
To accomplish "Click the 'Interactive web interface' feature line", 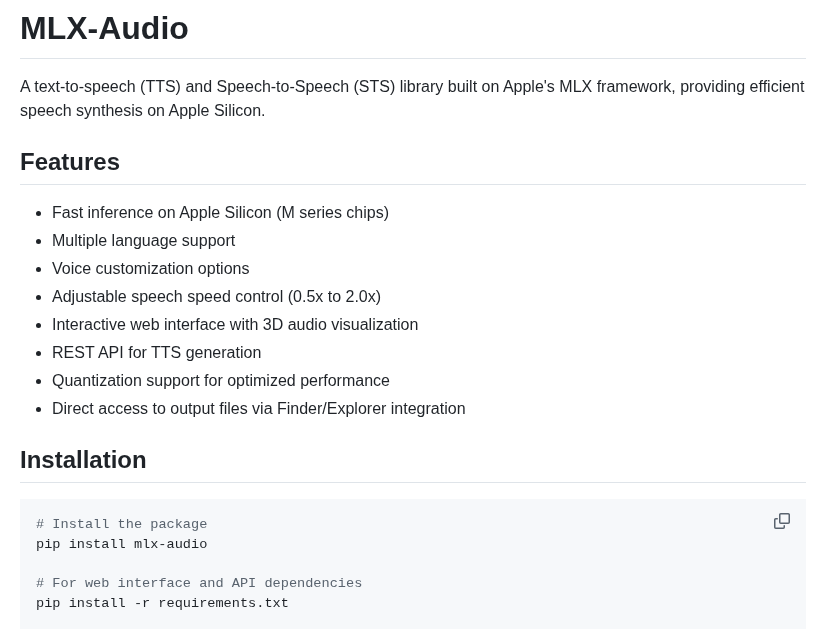I will (x=235, y=324).
